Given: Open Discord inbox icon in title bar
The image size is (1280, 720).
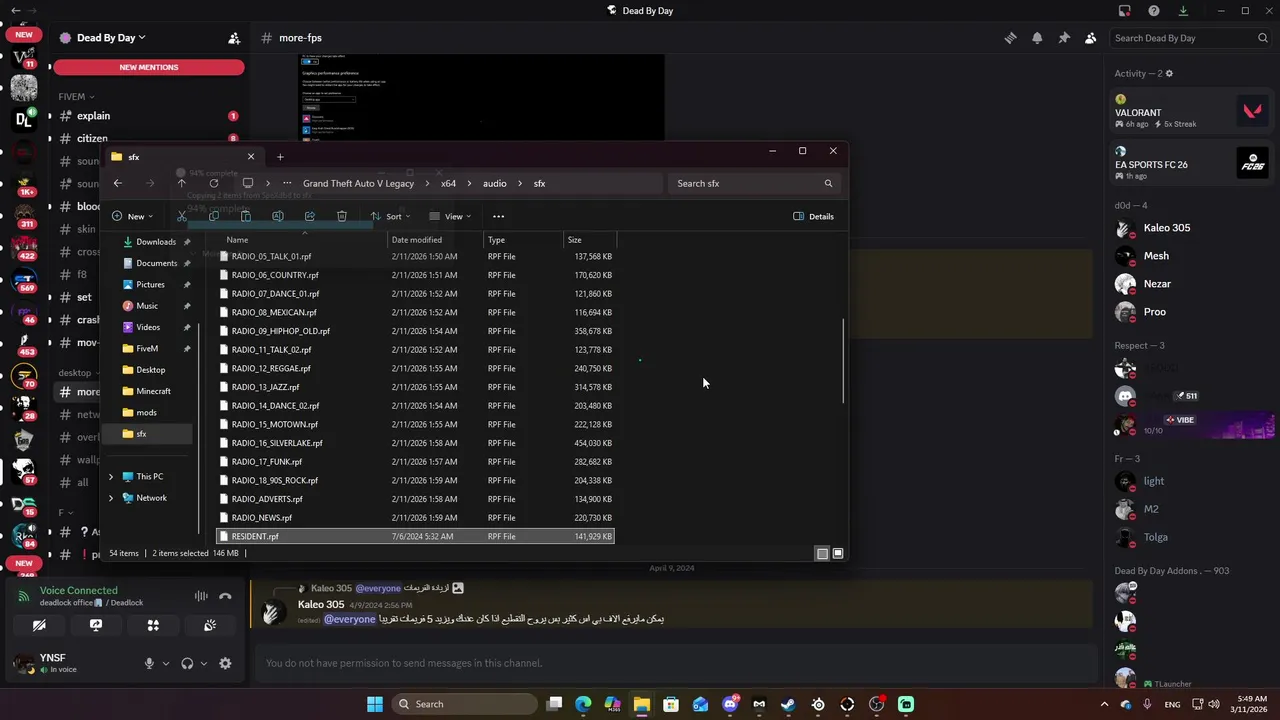Looking at the screenshot, I should (x=1125, y=11).
